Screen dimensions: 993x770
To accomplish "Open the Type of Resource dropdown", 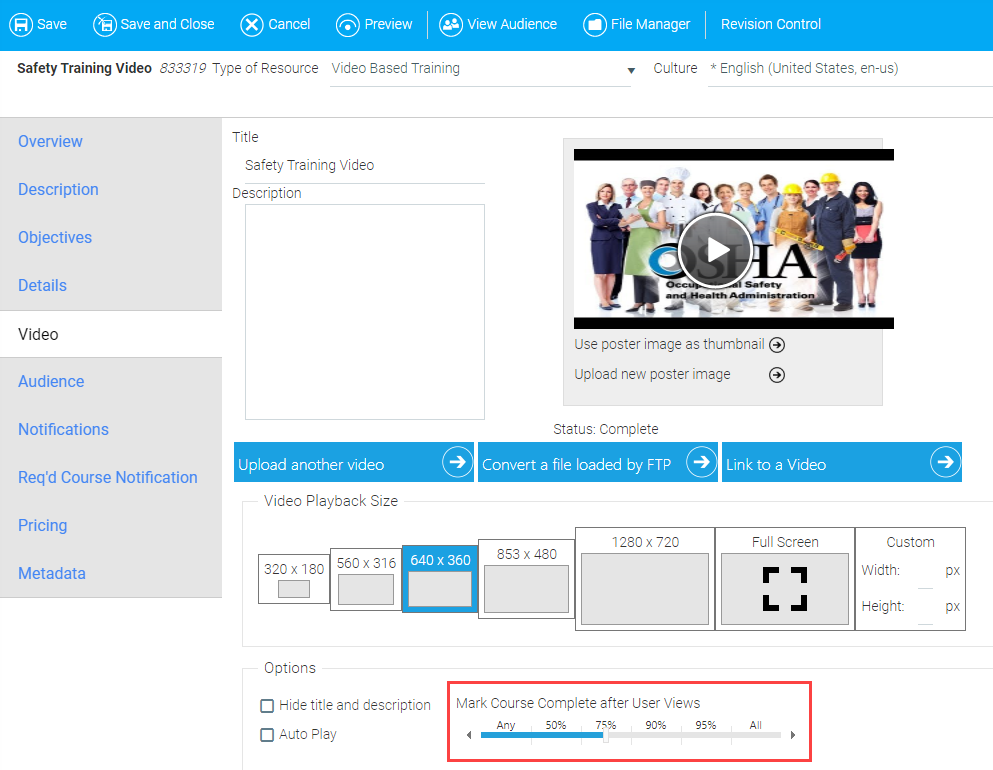I will 631,70.
